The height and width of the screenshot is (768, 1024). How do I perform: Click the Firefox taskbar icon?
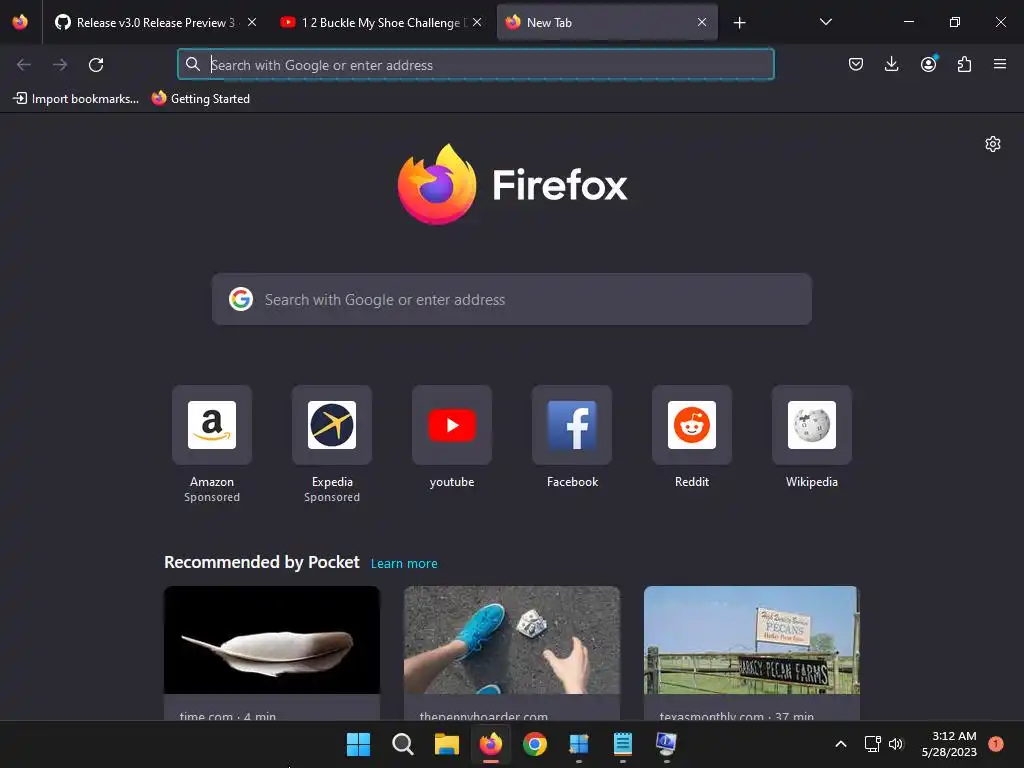coord(490,744)
